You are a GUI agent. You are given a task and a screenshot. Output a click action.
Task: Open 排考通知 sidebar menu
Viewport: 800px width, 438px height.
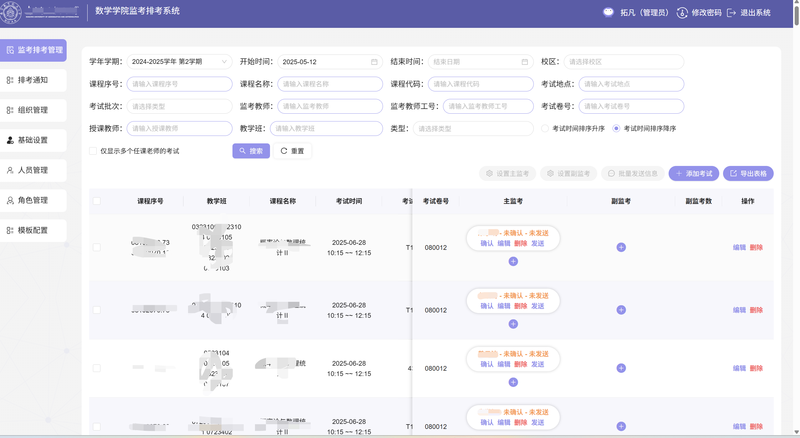pos(33,80)
